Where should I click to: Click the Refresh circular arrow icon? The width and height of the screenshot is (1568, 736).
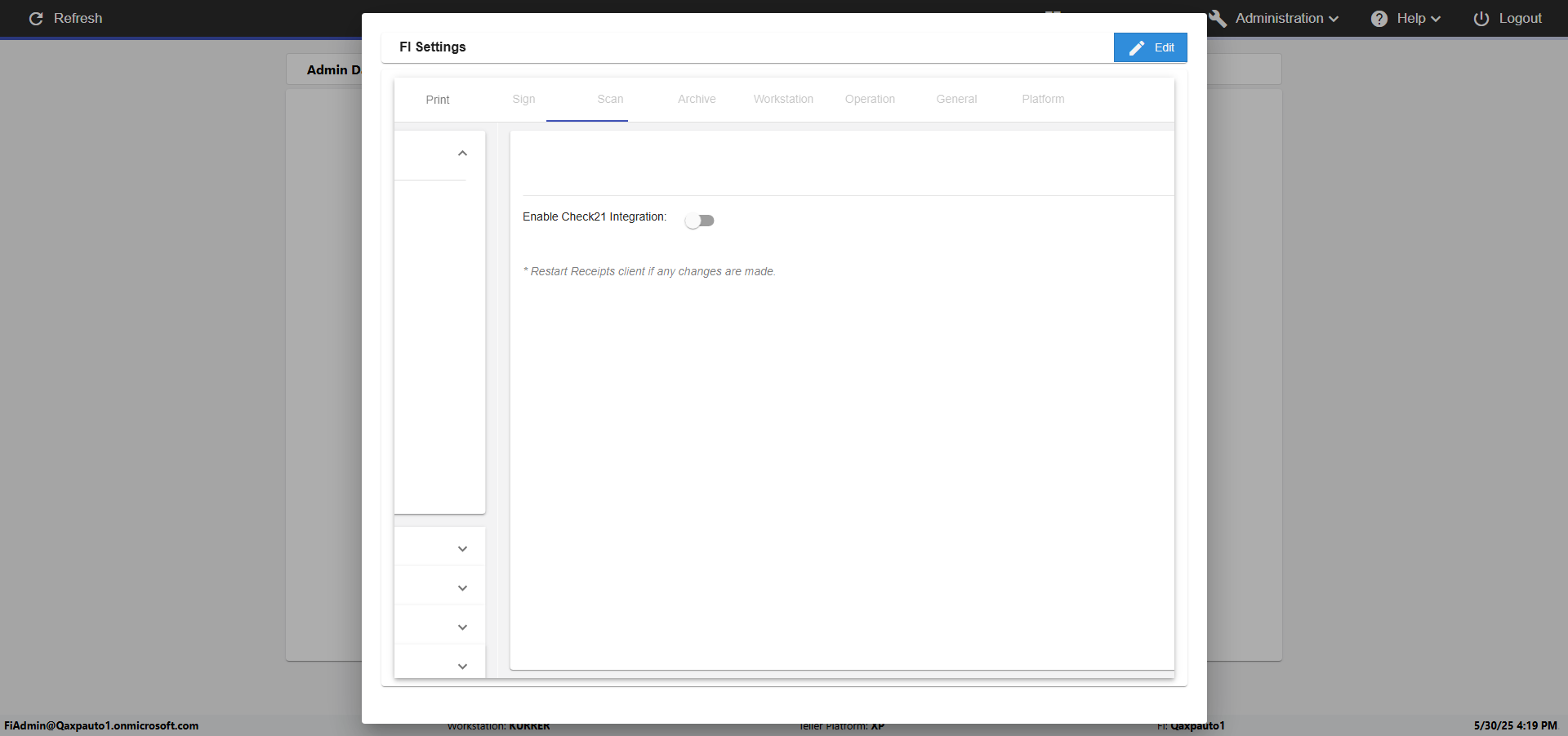[x=36, y=18]
